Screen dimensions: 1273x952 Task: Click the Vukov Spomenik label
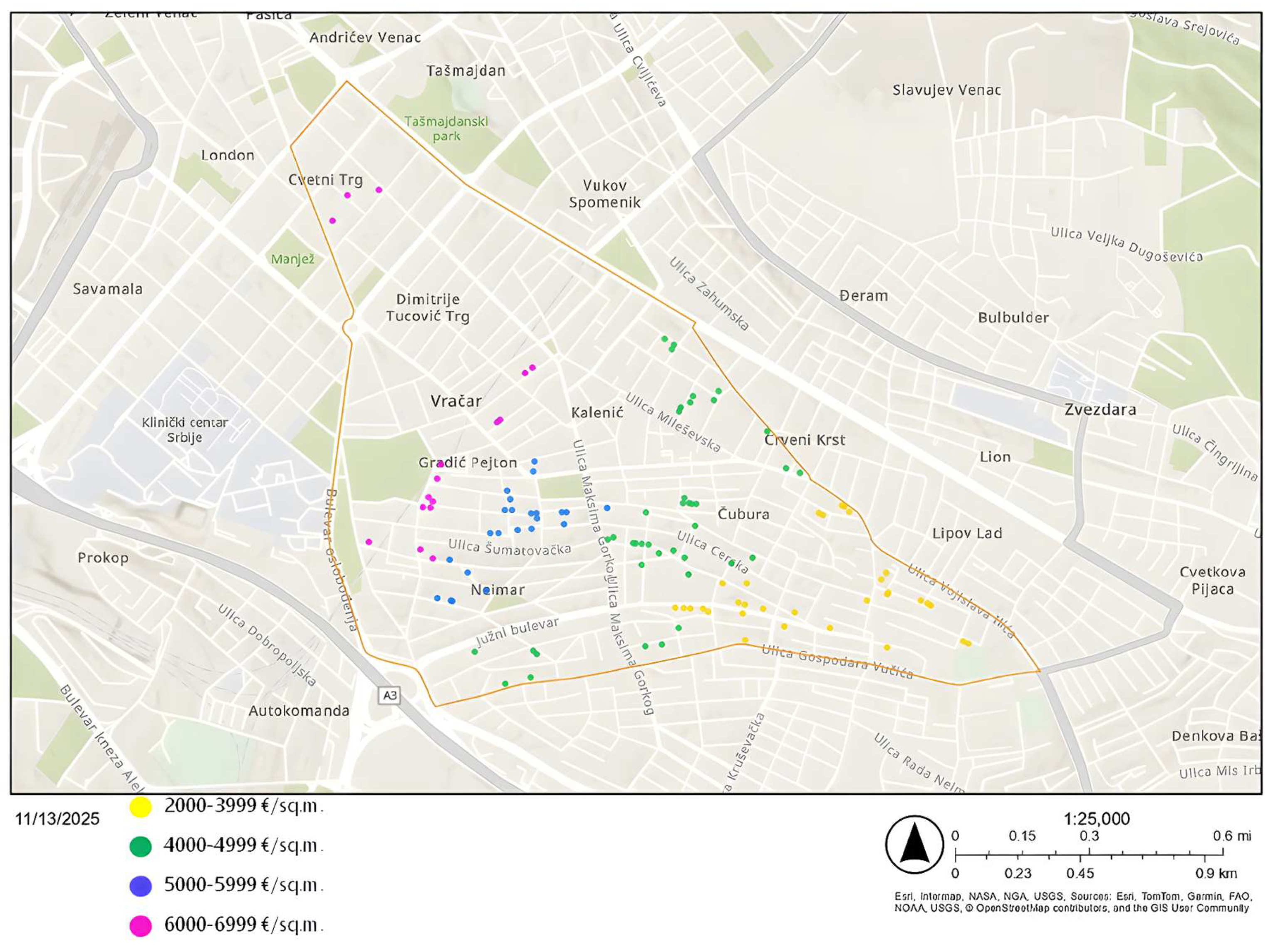pos(604,194)
